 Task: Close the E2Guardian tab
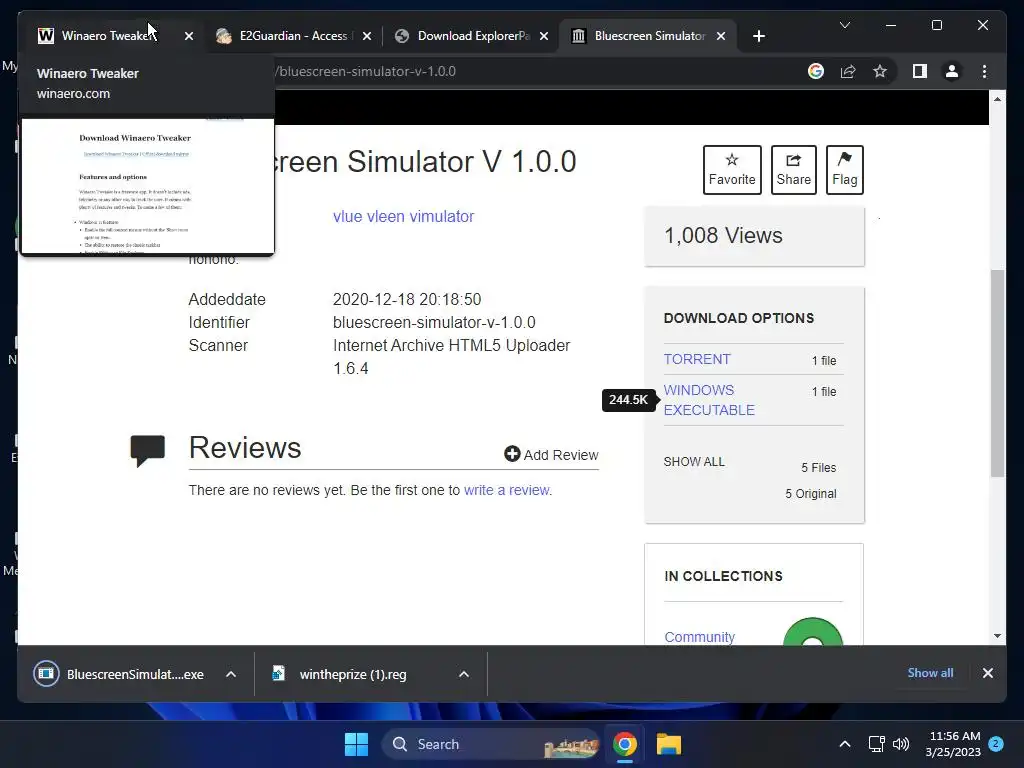(x=367, y=36)
